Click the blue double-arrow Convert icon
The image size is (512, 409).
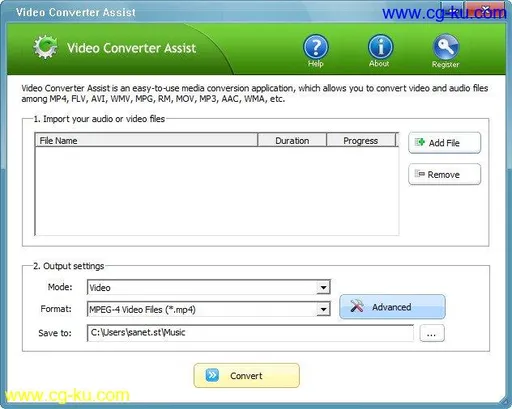click(x=212, y=375)
